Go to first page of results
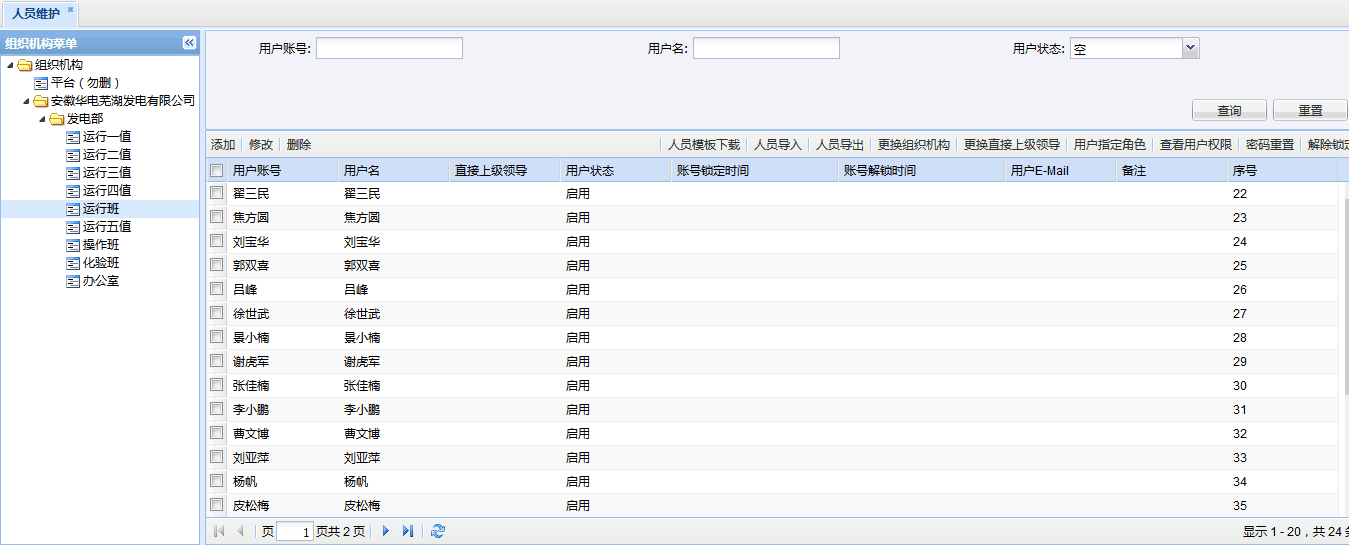The image size is (1349, 545). (x=219, y=531)
